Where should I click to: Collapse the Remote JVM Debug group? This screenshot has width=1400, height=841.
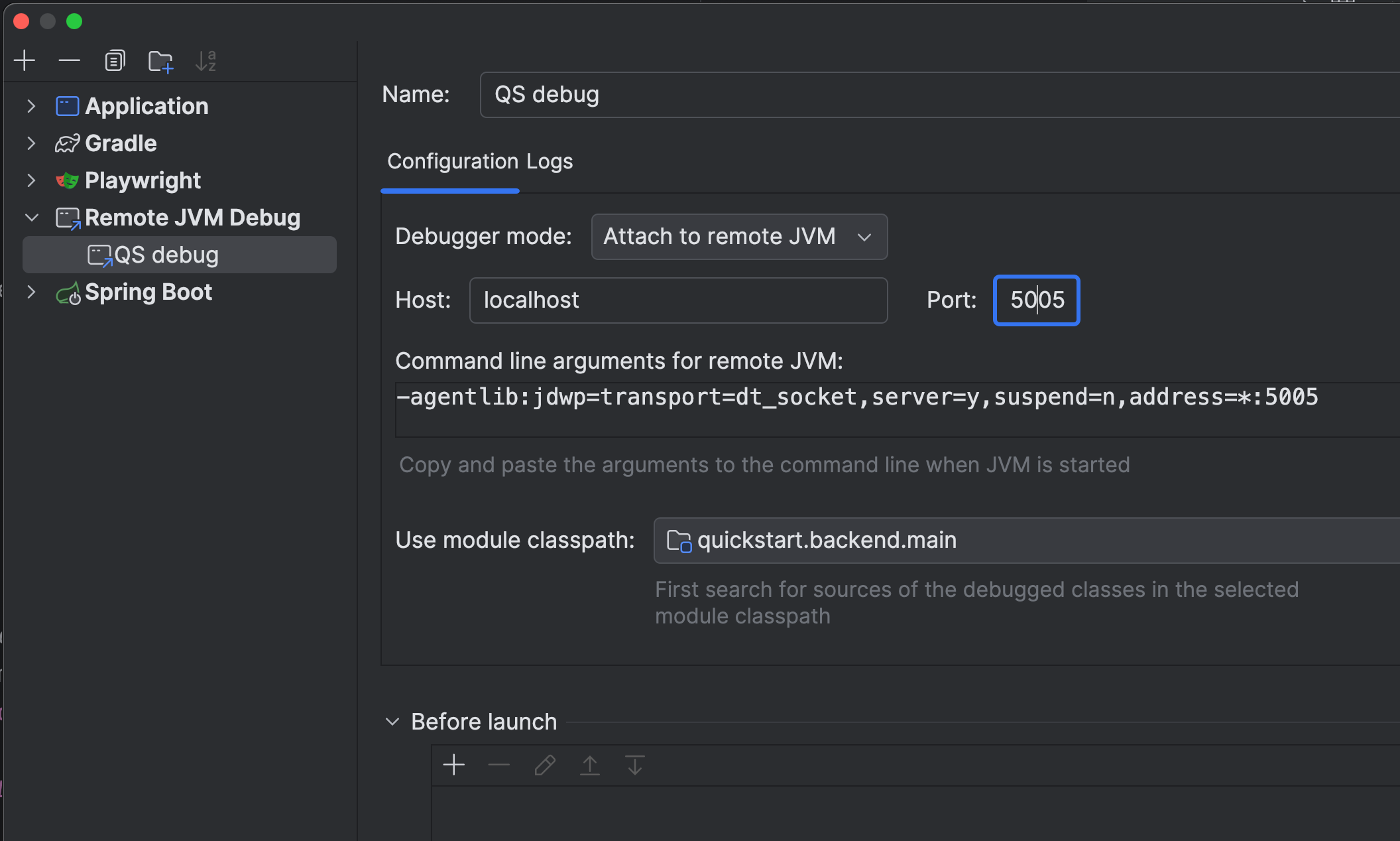pos(30,218)
